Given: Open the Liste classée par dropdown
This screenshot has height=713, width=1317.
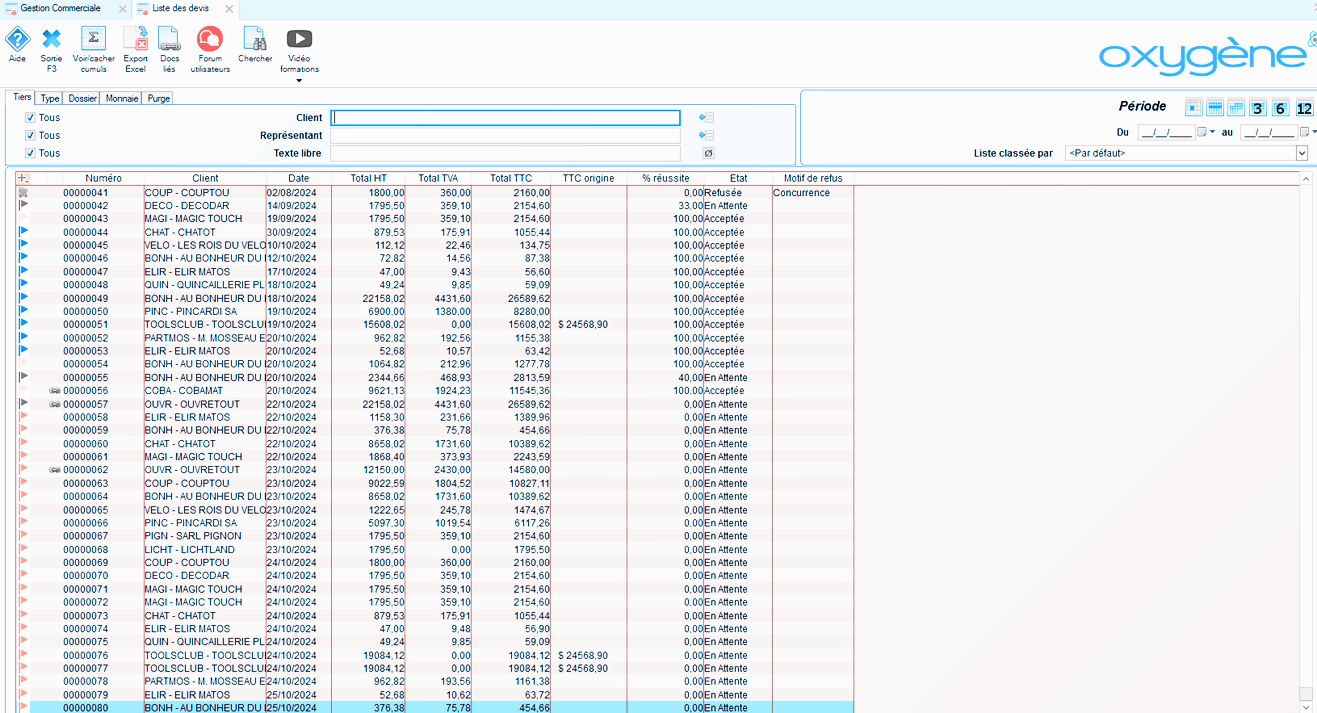Looking at the screenshot, I should coord(1301,153).
